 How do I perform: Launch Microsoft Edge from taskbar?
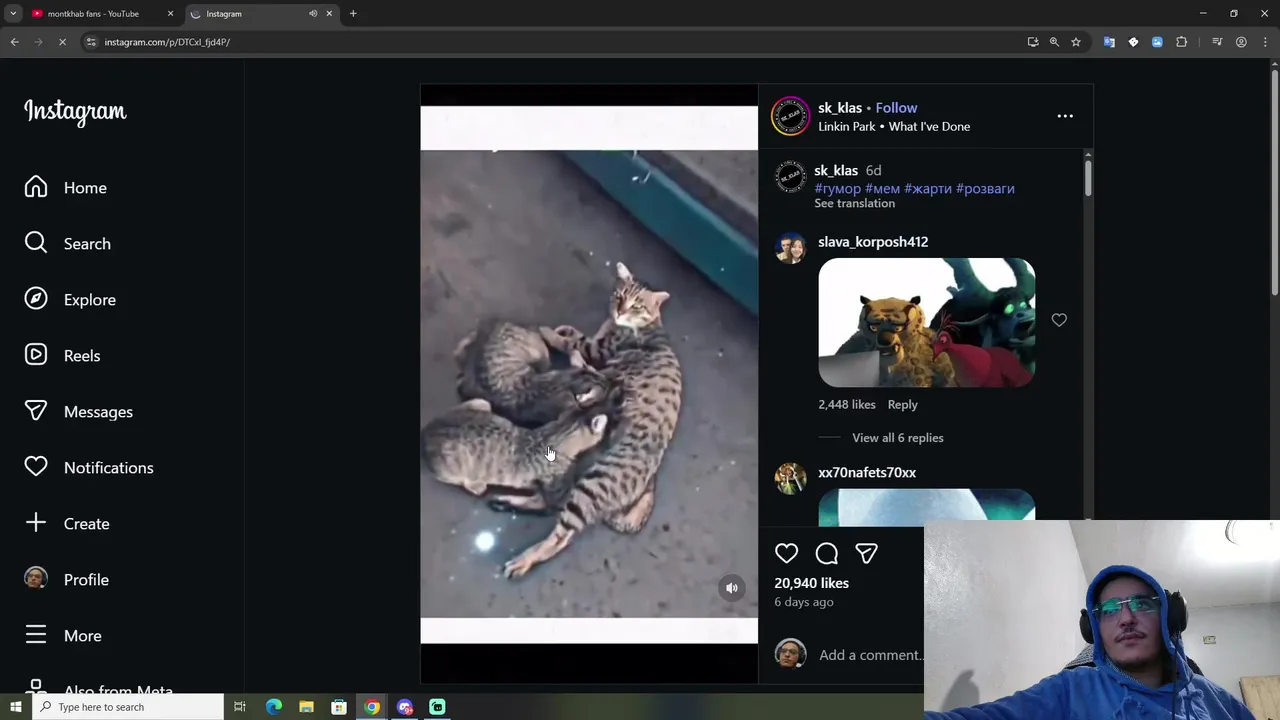pyautogui.click(x=274, y=707)
